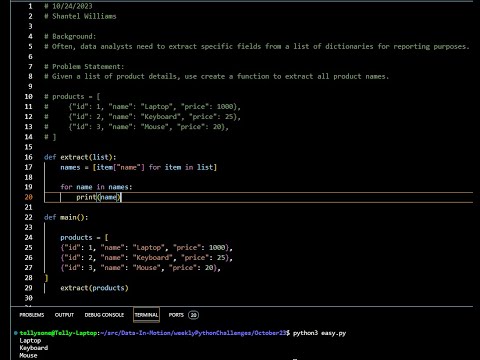Click line number 20 in the gutter
The image size is (480, 360).
point(29,197)
